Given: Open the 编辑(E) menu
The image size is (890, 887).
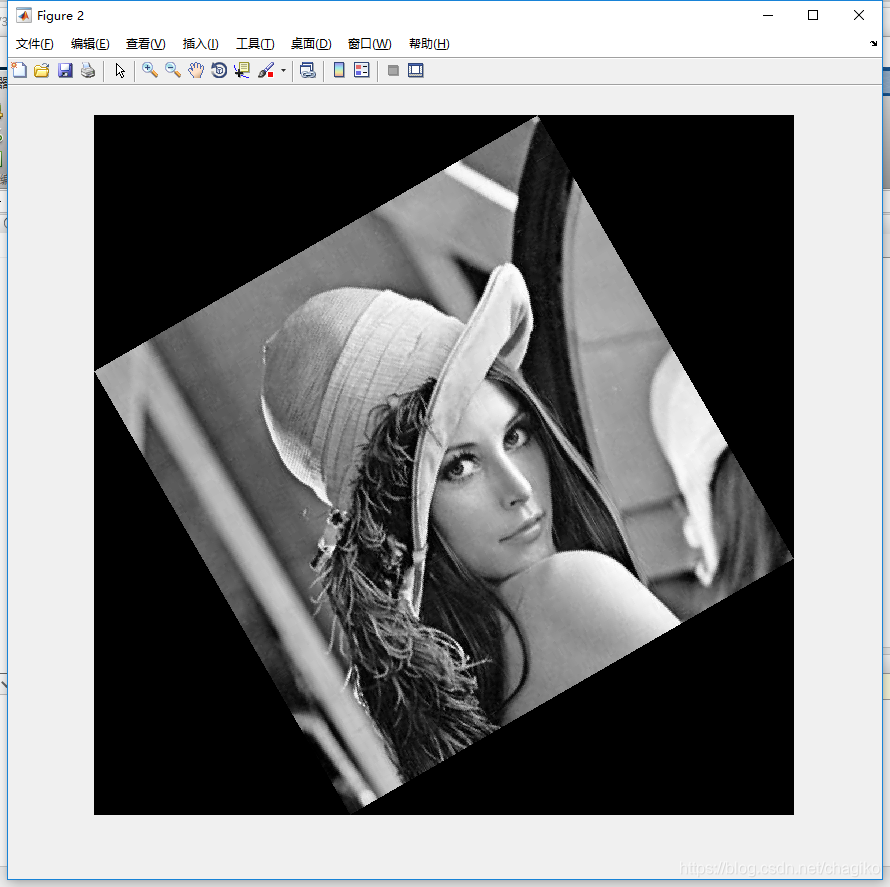Looking at the screenshot, I should [90, 44].
